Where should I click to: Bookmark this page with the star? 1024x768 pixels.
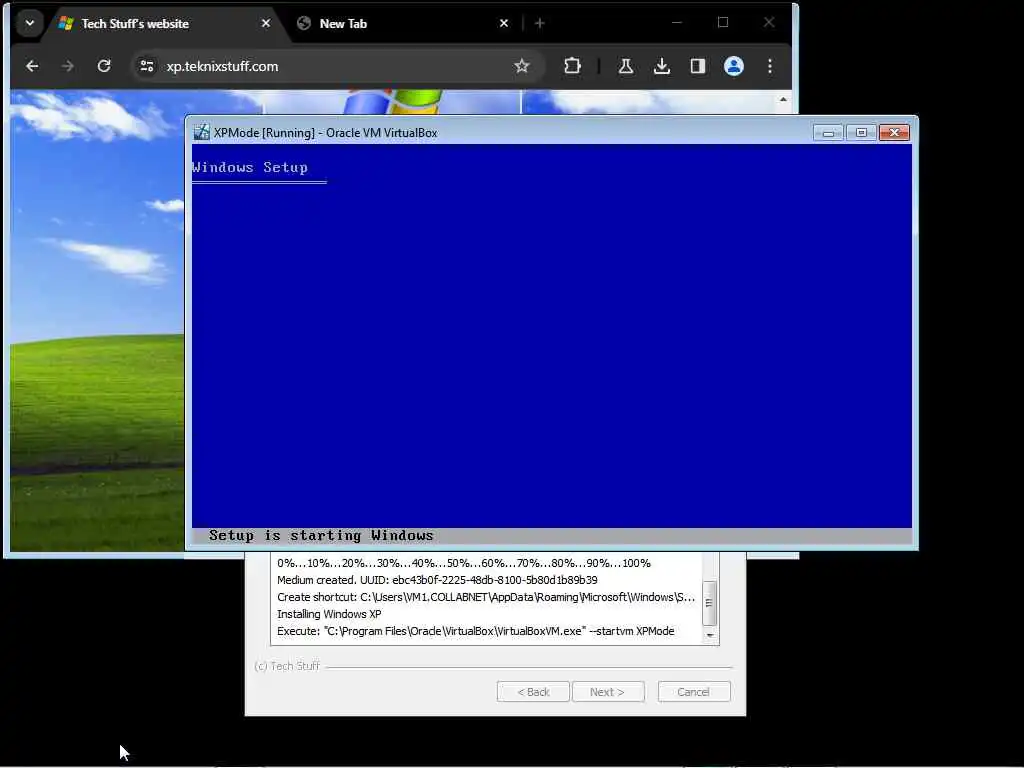point(521,66)
